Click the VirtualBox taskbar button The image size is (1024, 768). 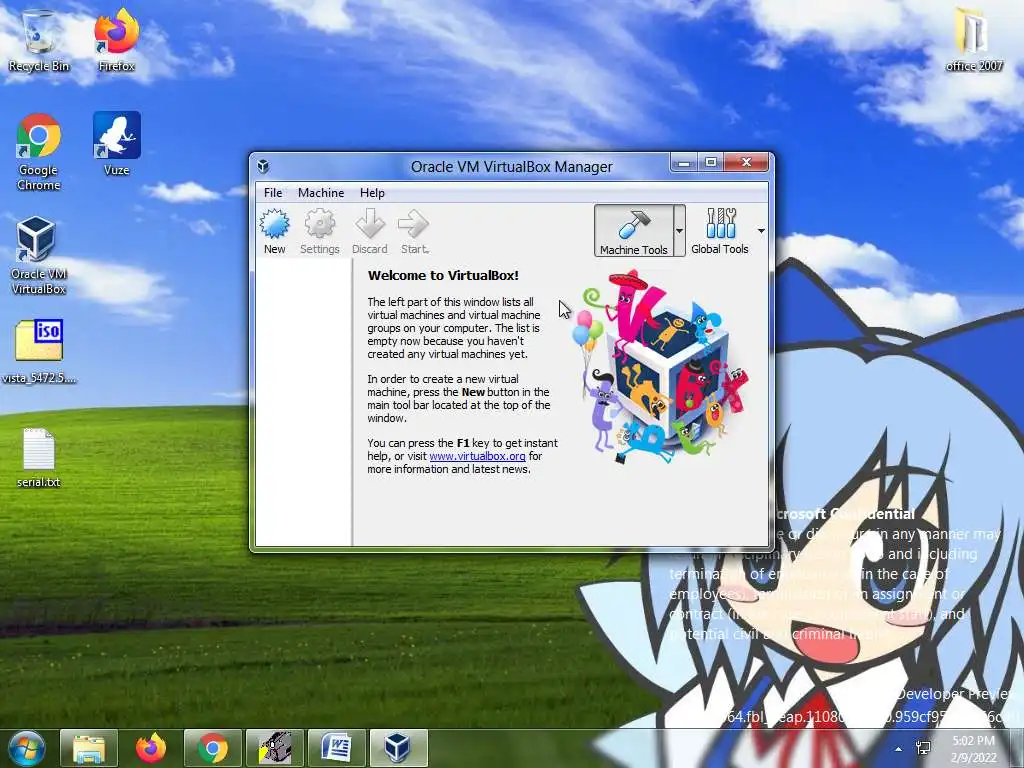point(398,748)
